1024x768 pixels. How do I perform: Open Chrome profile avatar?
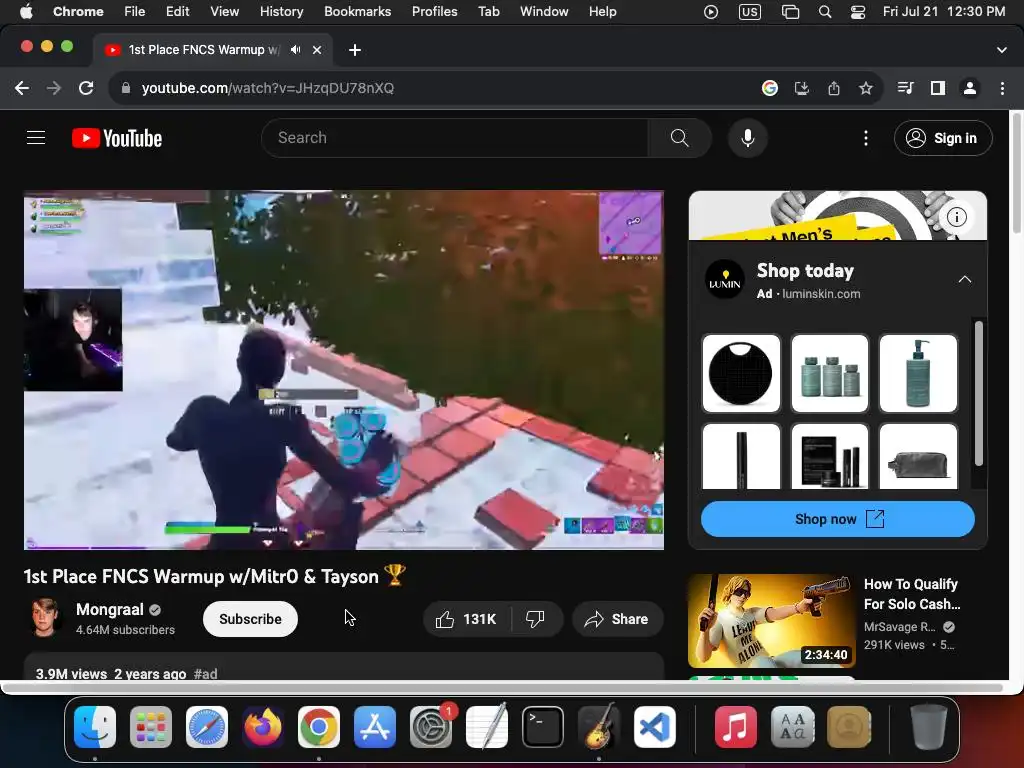click(x=970, y=88)
